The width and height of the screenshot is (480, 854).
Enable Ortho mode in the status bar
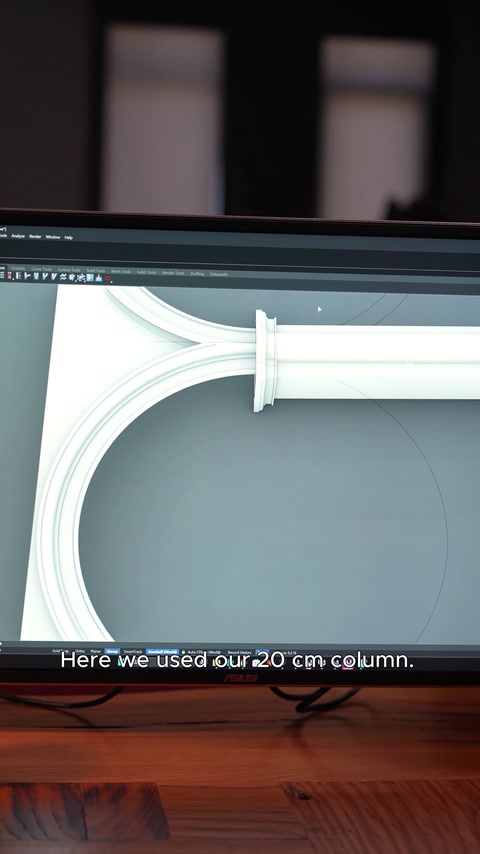click(80, 651)
